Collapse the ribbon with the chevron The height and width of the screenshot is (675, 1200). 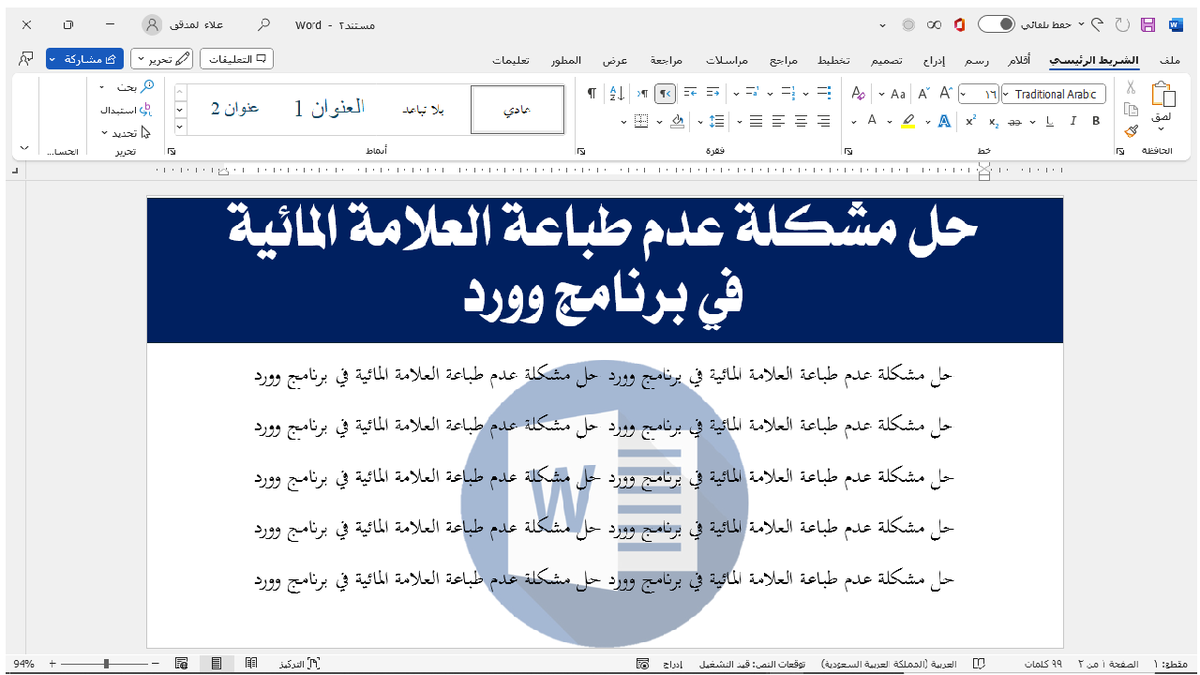tap(25, 147)
